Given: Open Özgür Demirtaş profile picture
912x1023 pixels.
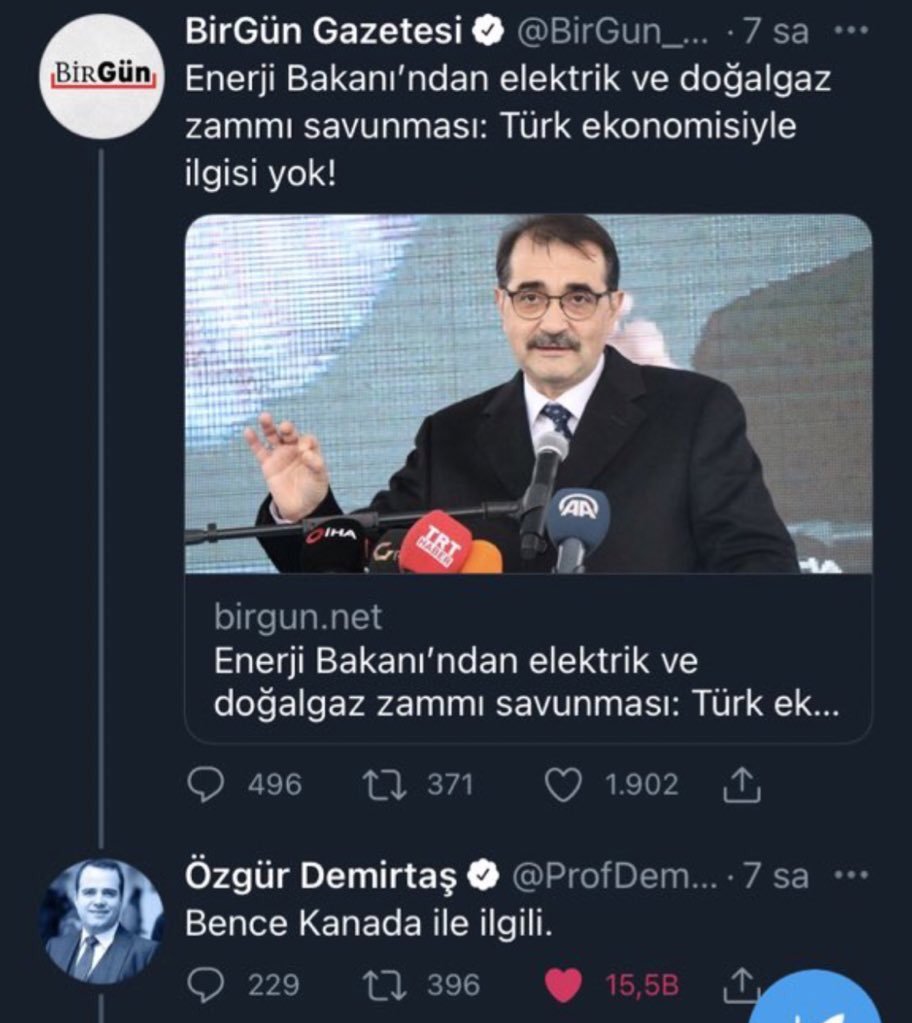Looking at the screenshot, I should (x=100, y=920).
